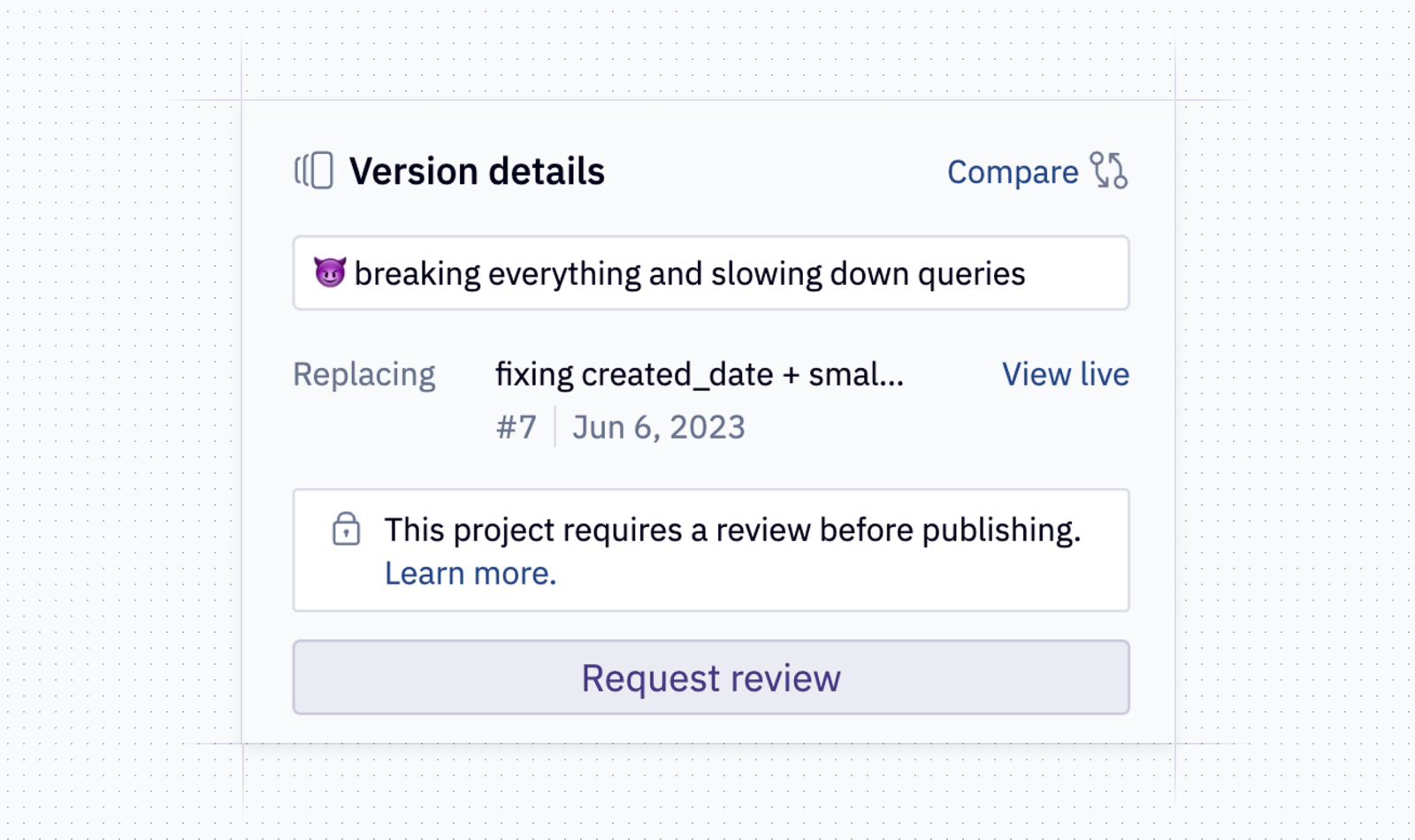Click the lock icon in review notice
1415x840 pixels.
(x=346, y=529)
